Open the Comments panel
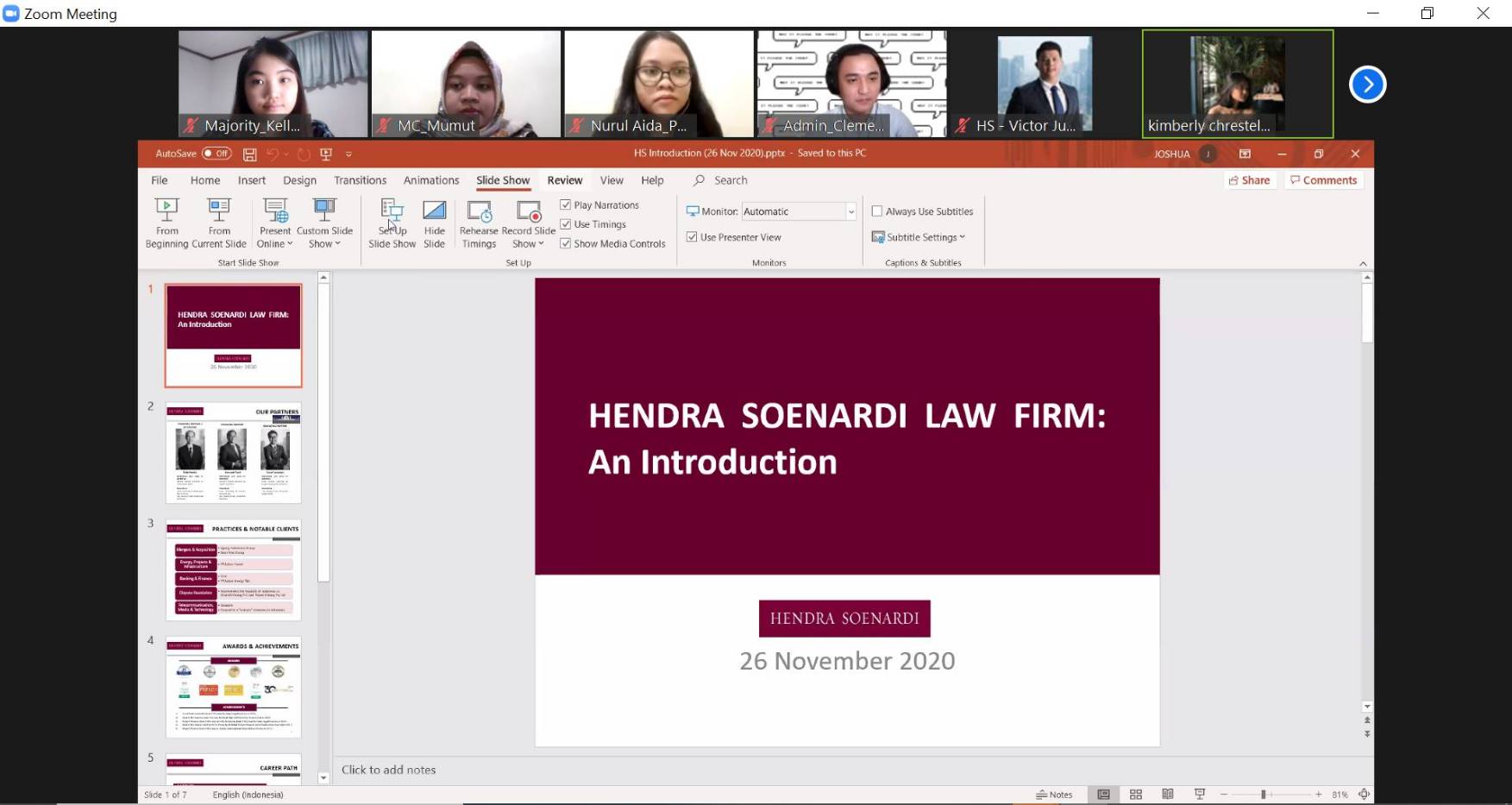The width and height of the screenshot is (1512, 805). point(1323,179)
